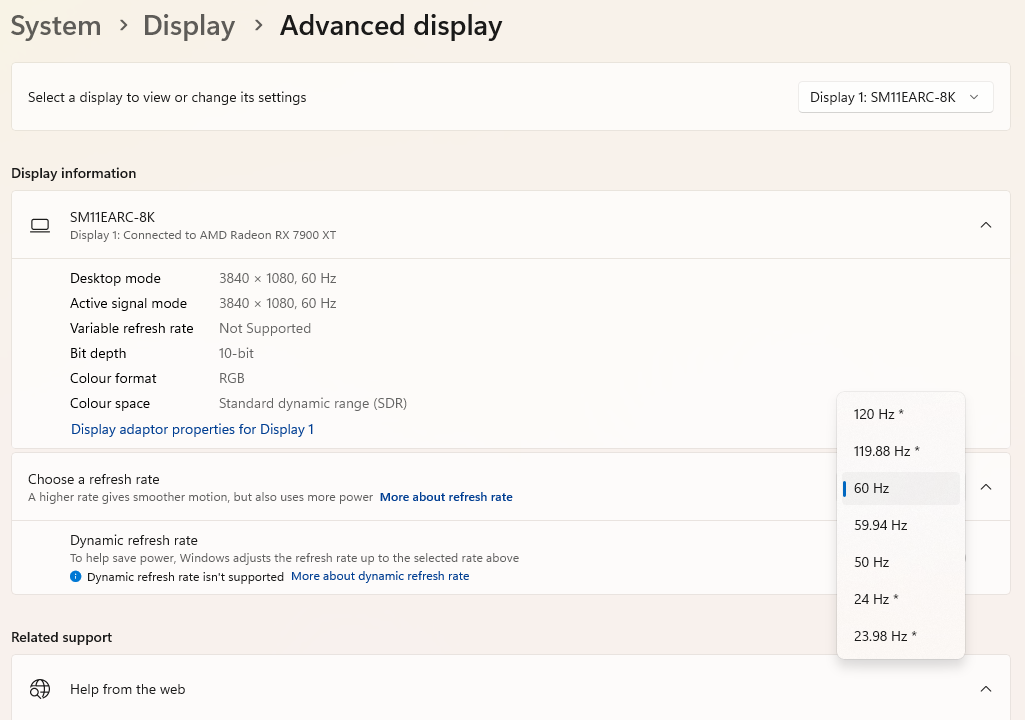Select 50 Hz refresh rate option
Image resolution: width=1025 pixels, height=720 pixels.
point(901,562)
